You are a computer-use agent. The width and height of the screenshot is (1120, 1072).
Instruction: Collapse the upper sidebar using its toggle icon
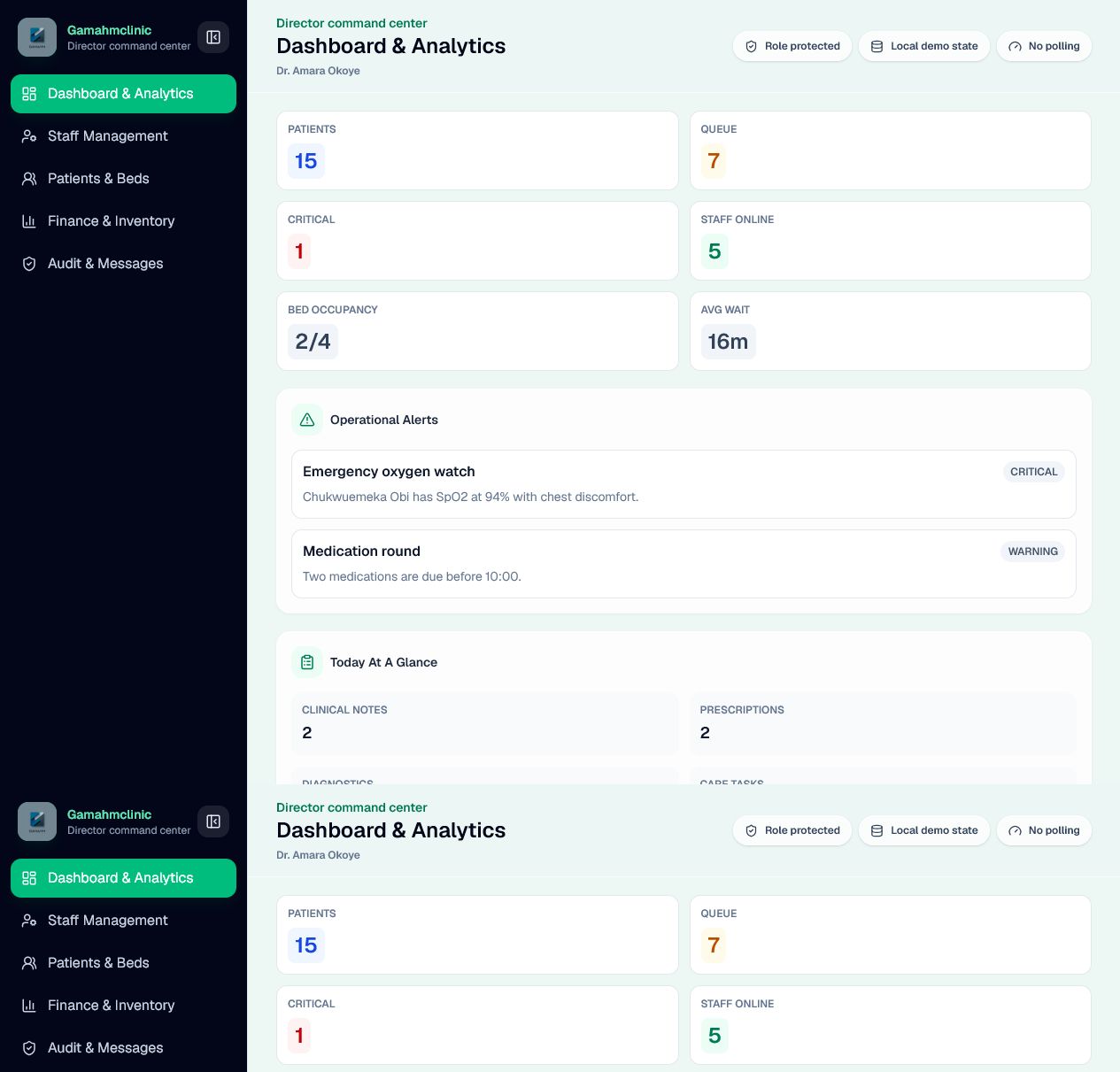pyautogui.click(x=213, y=37)
